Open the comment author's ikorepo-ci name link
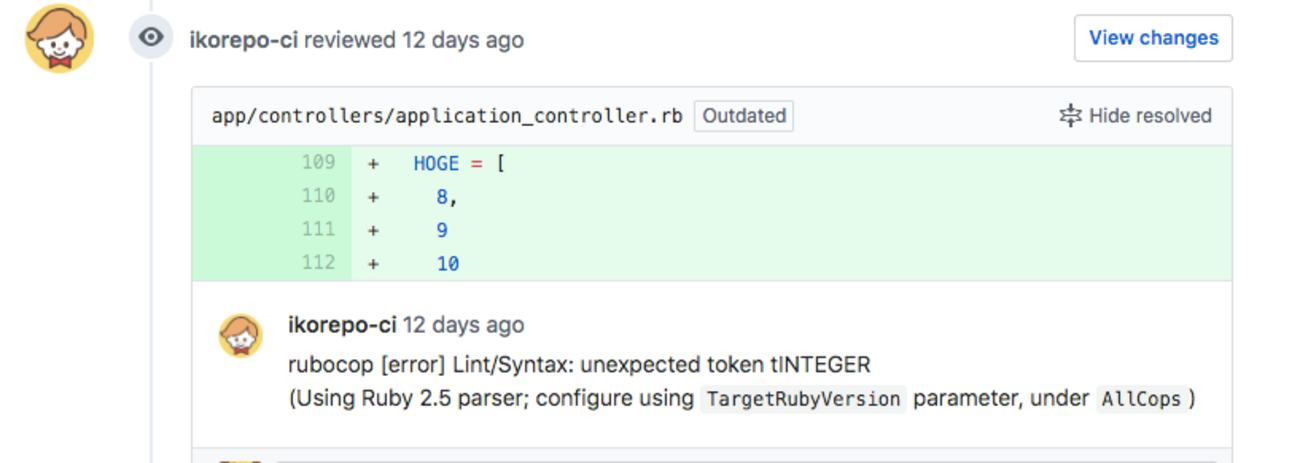This screenshot has height=463, width=1300. [x=342, y=326]
